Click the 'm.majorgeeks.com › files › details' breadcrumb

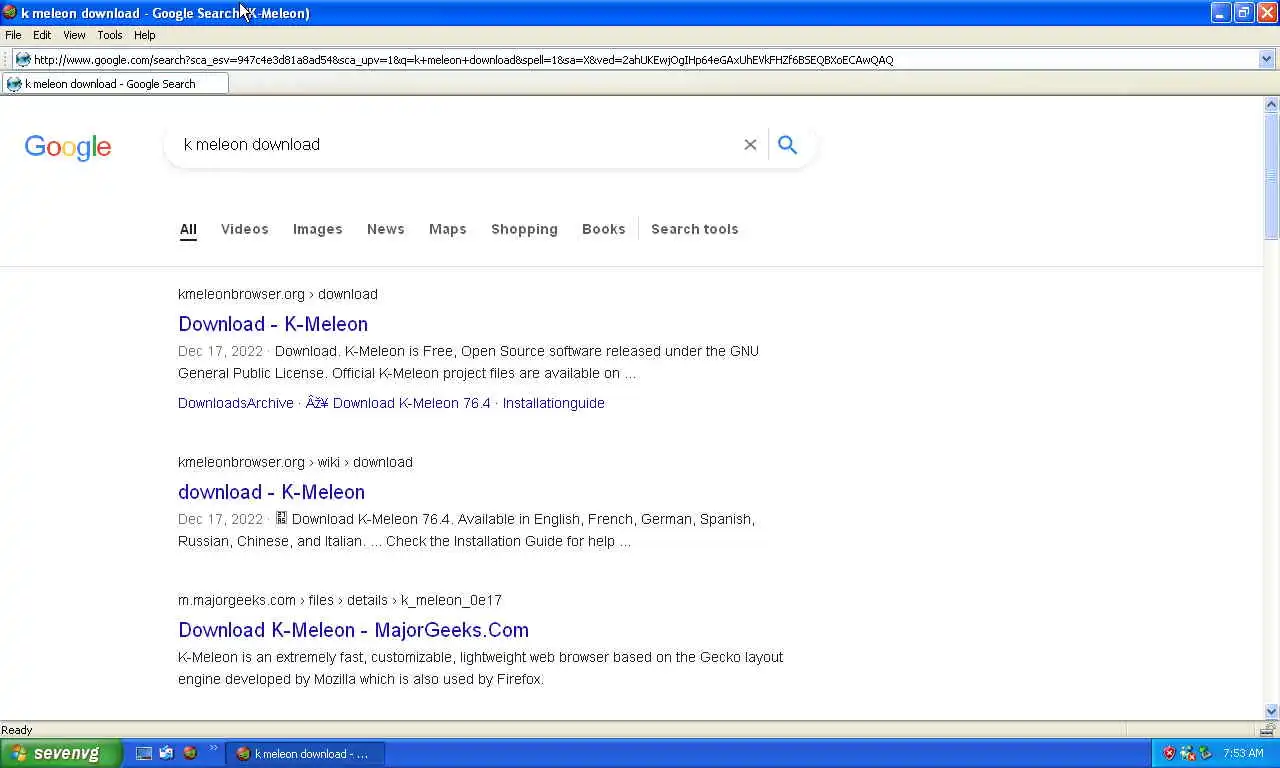point(340,600)
